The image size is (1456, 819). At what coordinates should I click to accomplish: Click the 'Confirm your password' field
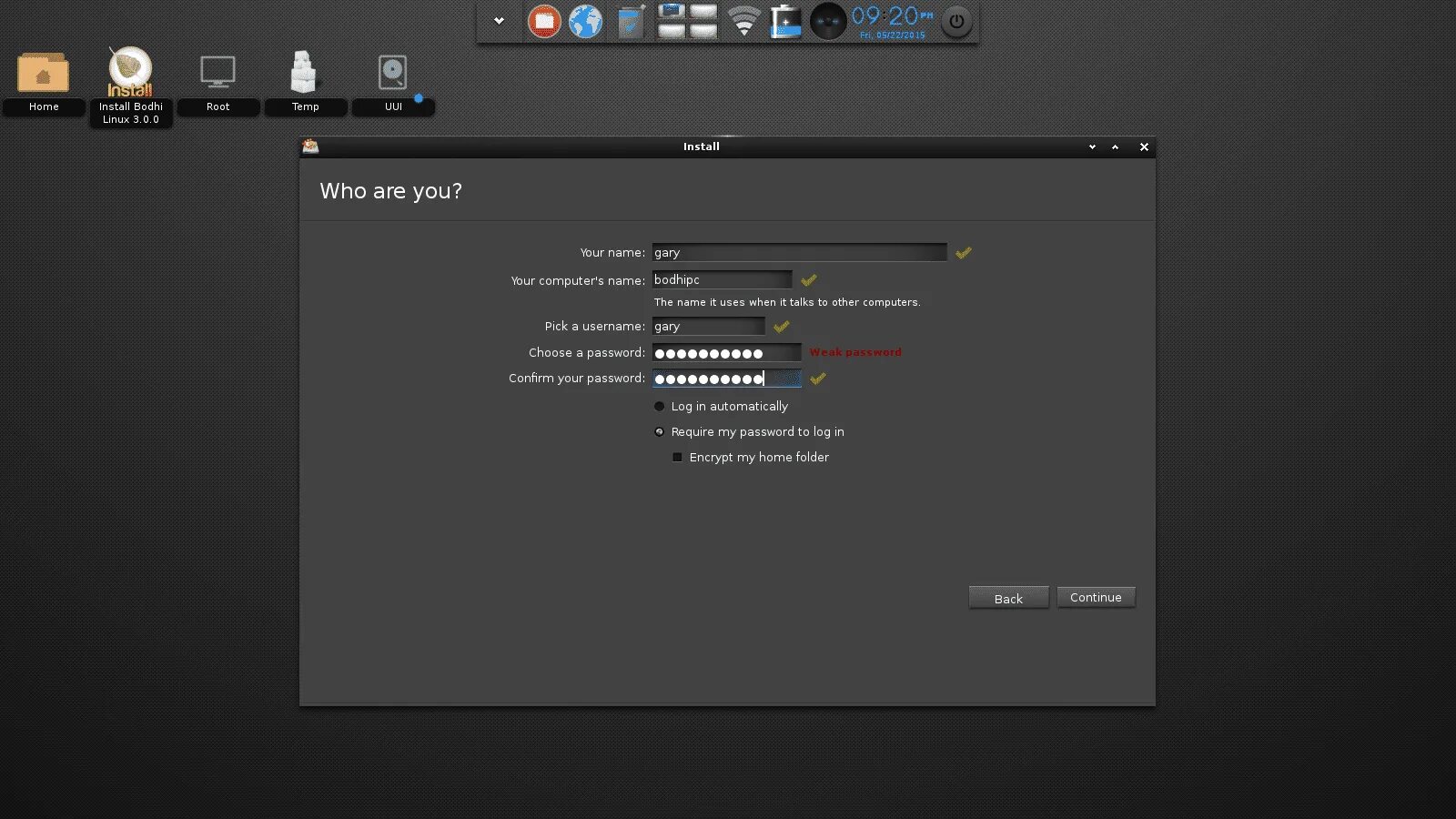click(726, 379)
